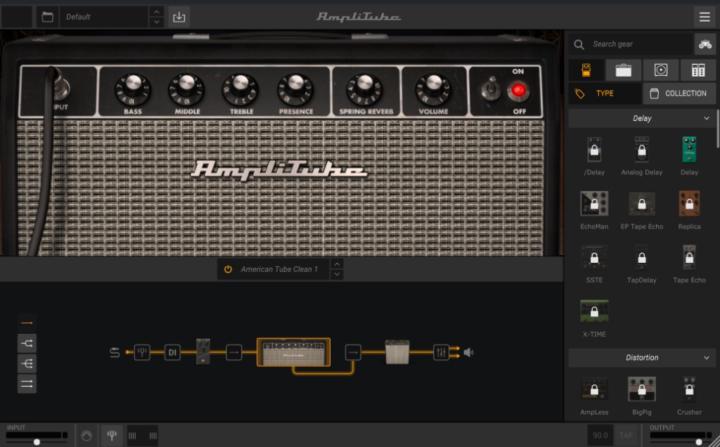Open the preset browser folder icon
Viewport: 720px width, 447px height.
47,16
